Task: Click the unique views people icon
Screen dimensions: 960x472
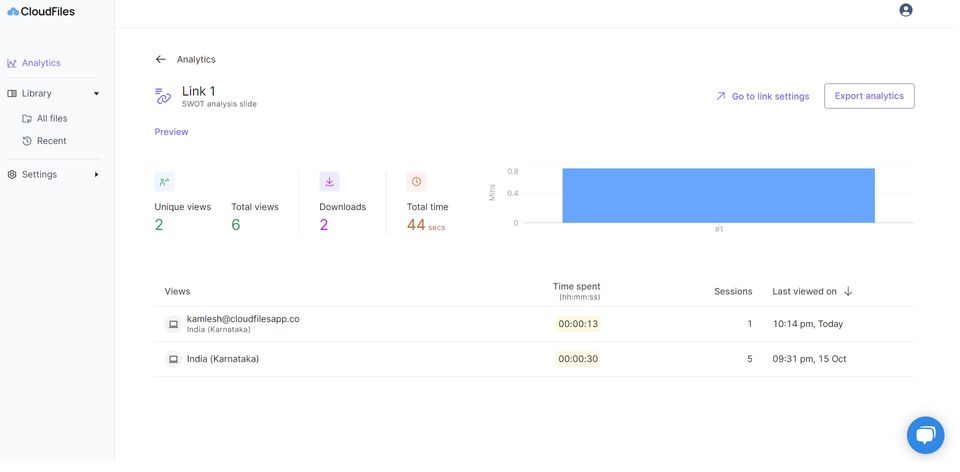Action: pos(164,181)
